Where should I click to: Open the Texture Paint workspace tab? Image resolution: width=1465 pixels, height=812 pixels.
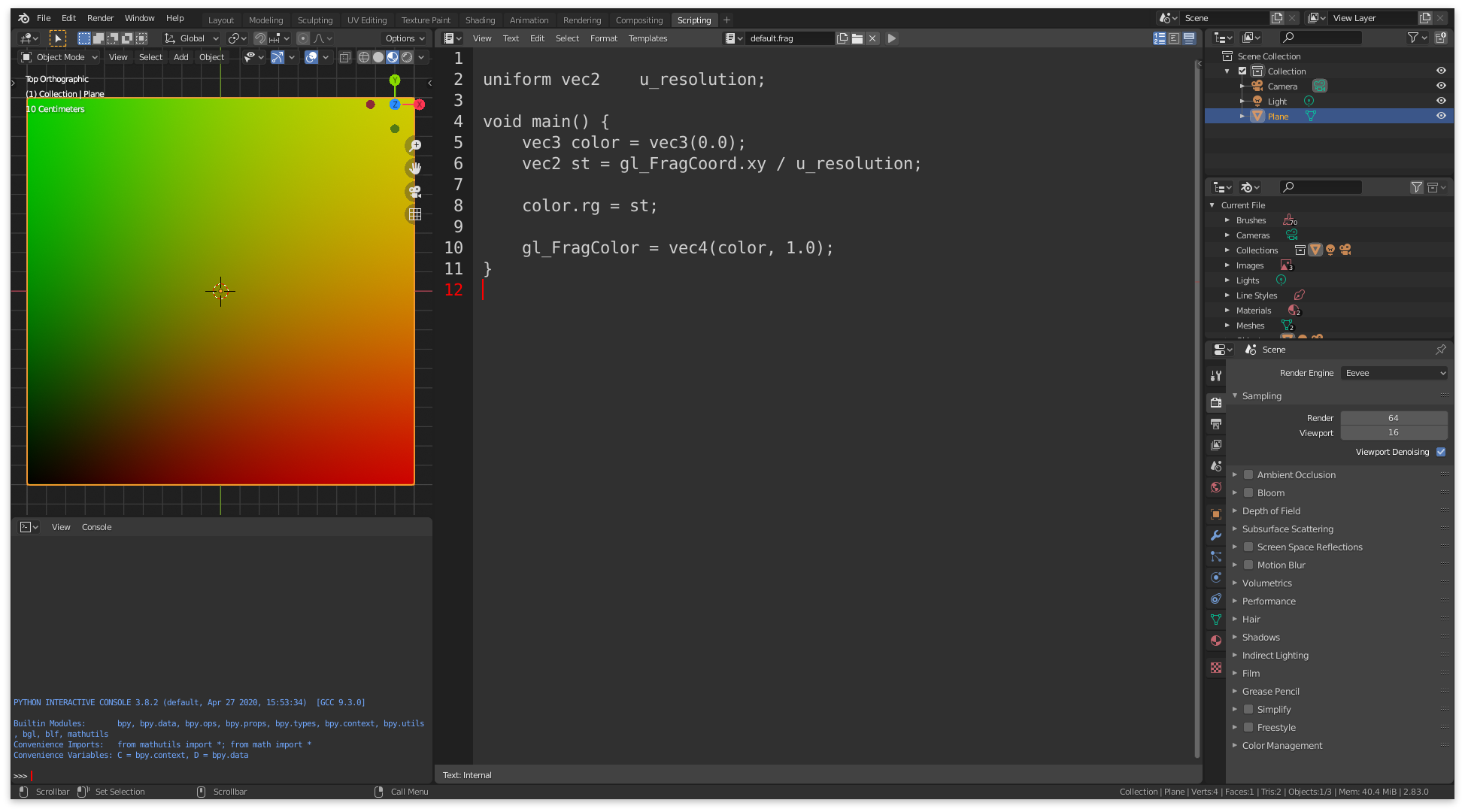pos(425,20)
